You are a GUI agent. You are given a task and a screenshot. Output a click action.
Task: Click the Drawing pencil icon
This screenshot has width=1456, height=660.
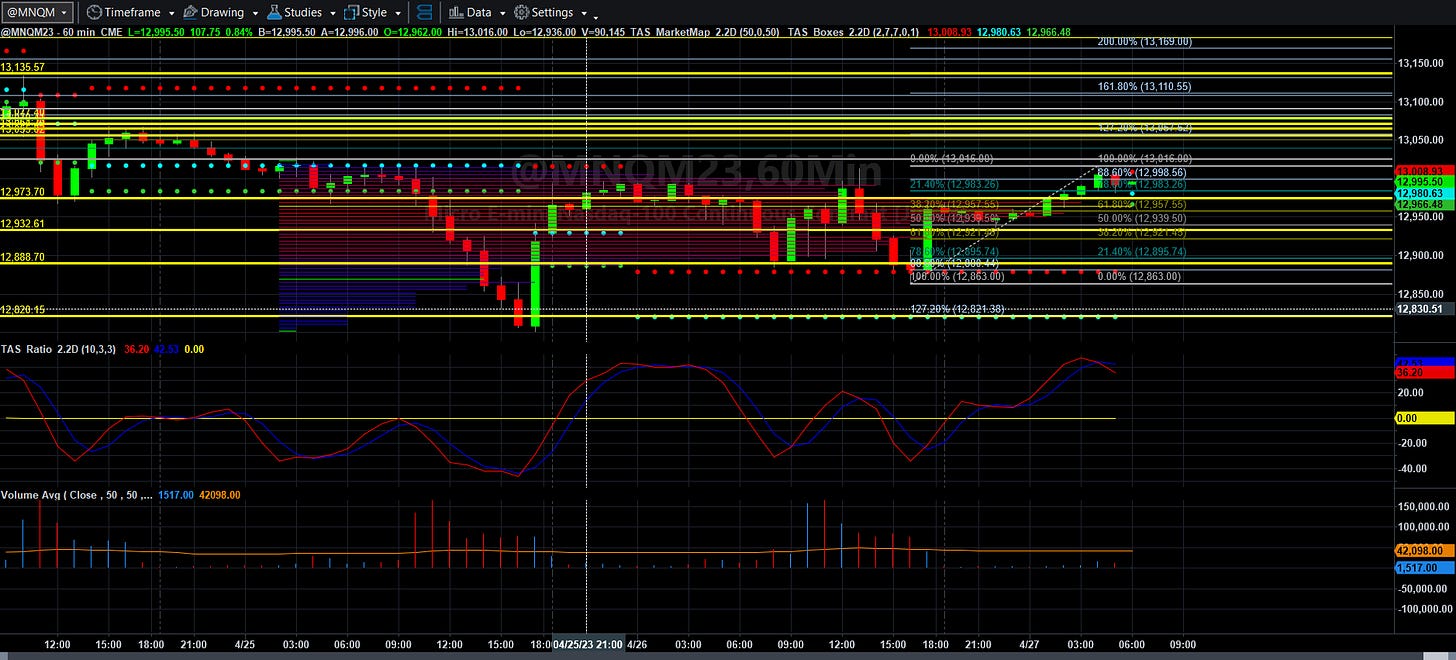coord(190,12)
